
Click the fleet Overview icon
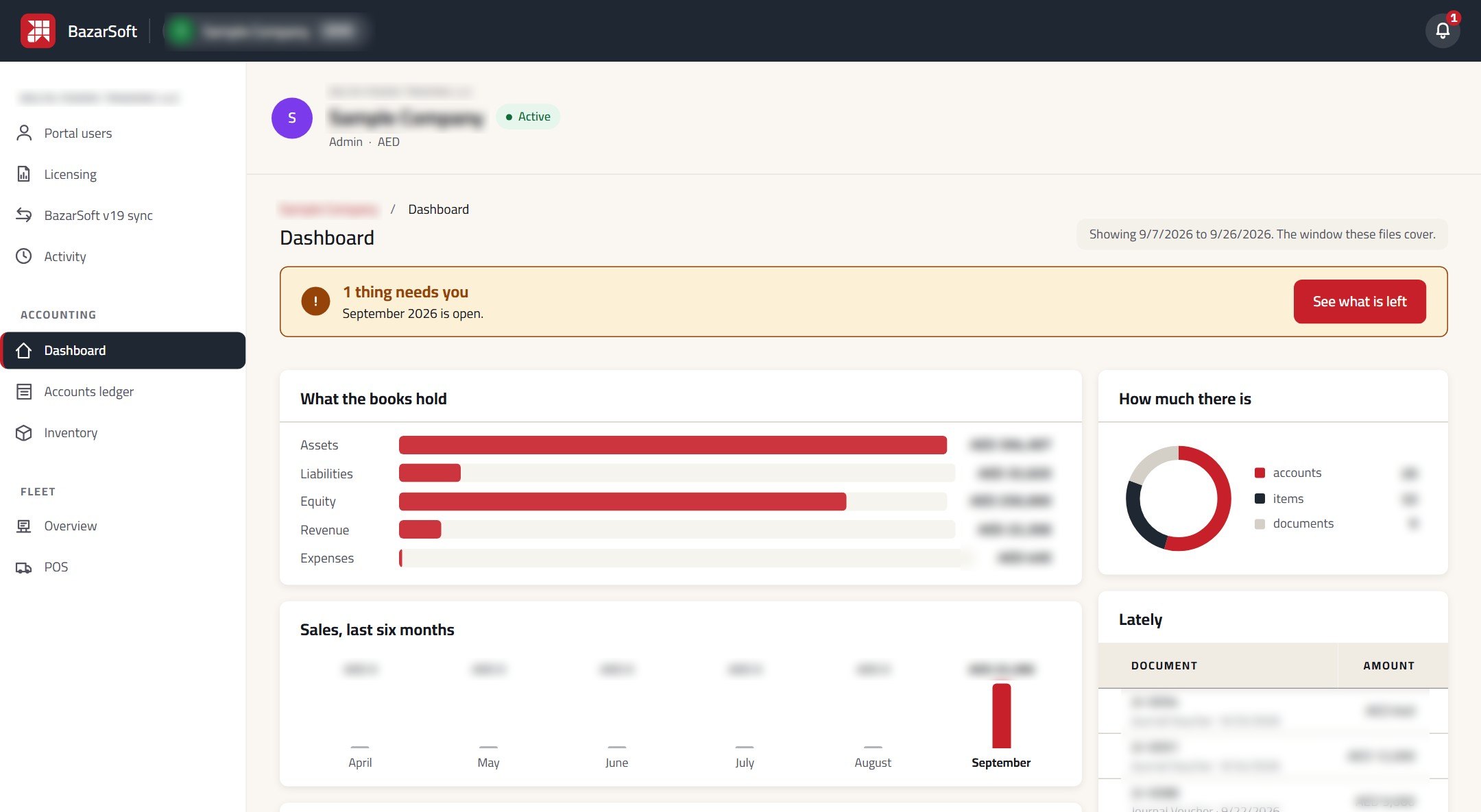click(24, 526)
